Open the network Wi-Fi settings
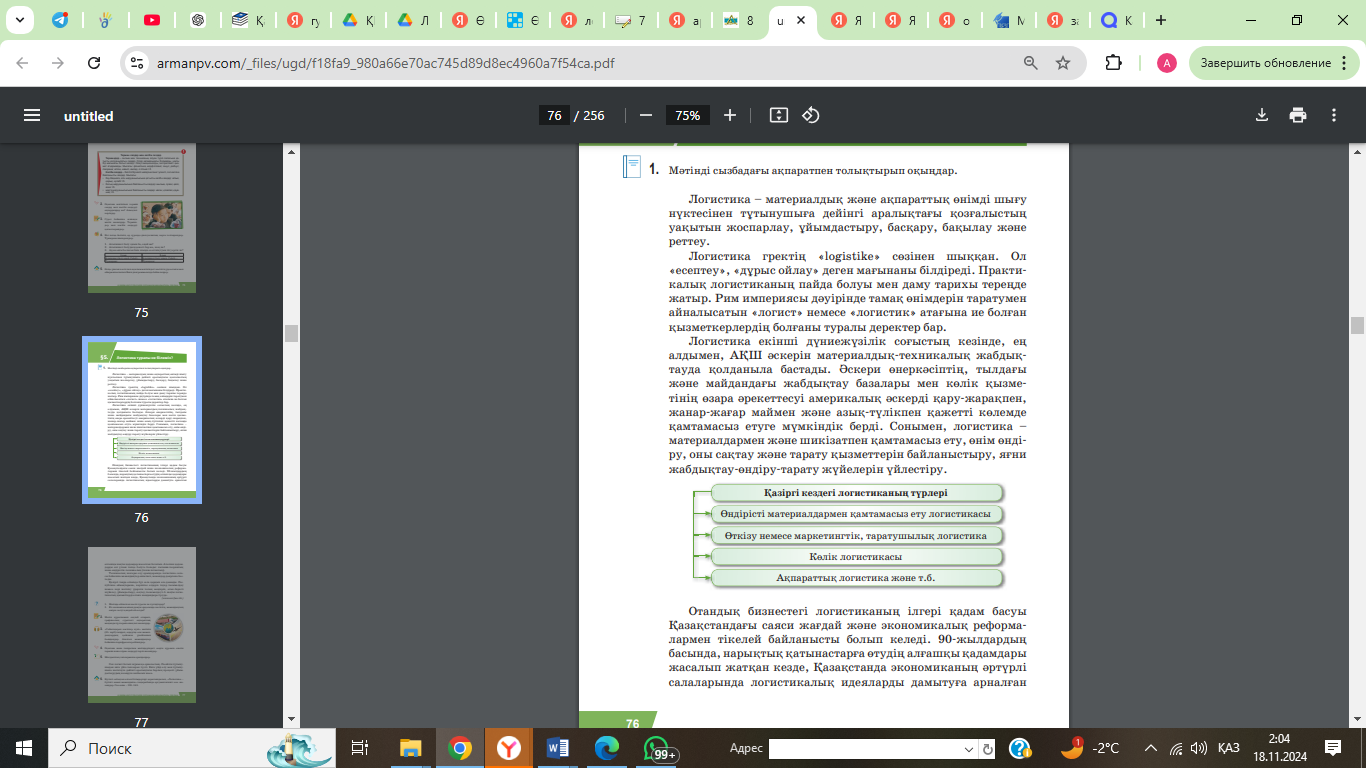Viewport: 1366px width, 768px height. pos(1175,748)
